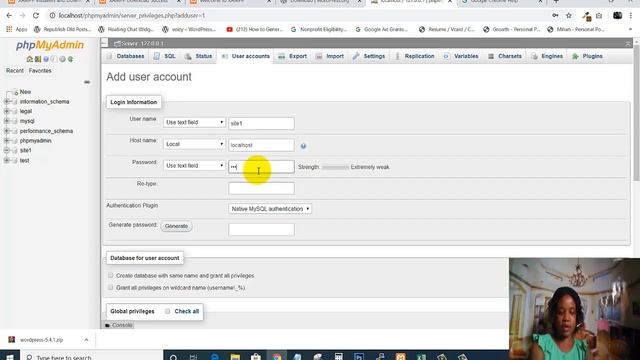Enable create database with same name checkbox
Viewport: 640px width, 360px height.
[x=111, y=276]
